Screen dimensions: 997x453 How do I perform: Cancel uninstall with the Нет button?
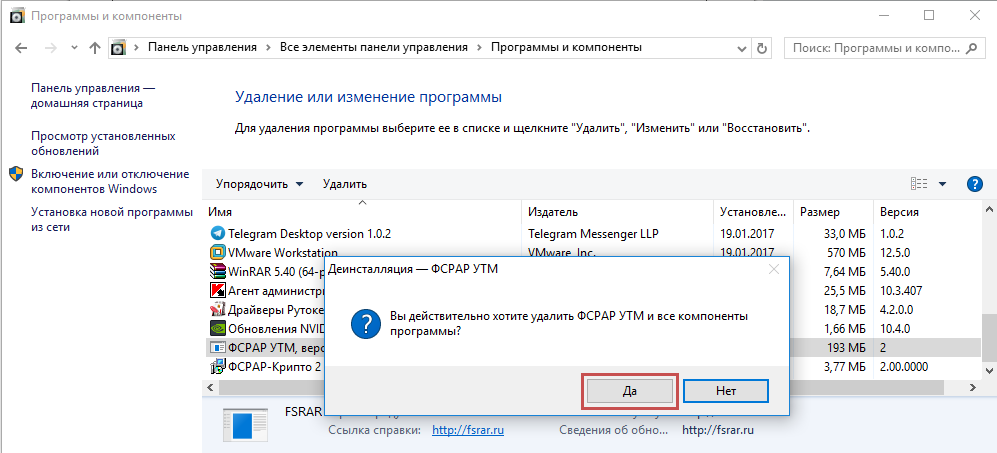[726, 390]
